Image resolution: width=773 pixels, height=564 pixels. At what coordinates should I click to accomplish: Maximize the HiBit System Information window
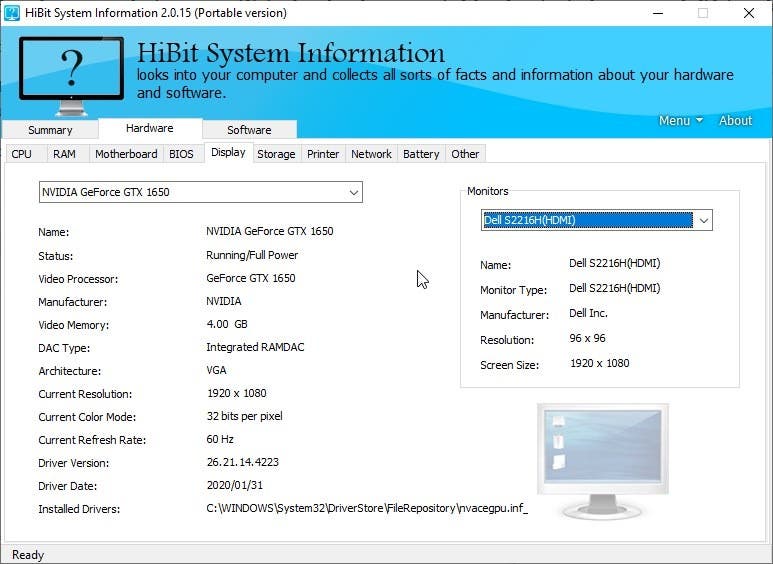coord(703,13)
